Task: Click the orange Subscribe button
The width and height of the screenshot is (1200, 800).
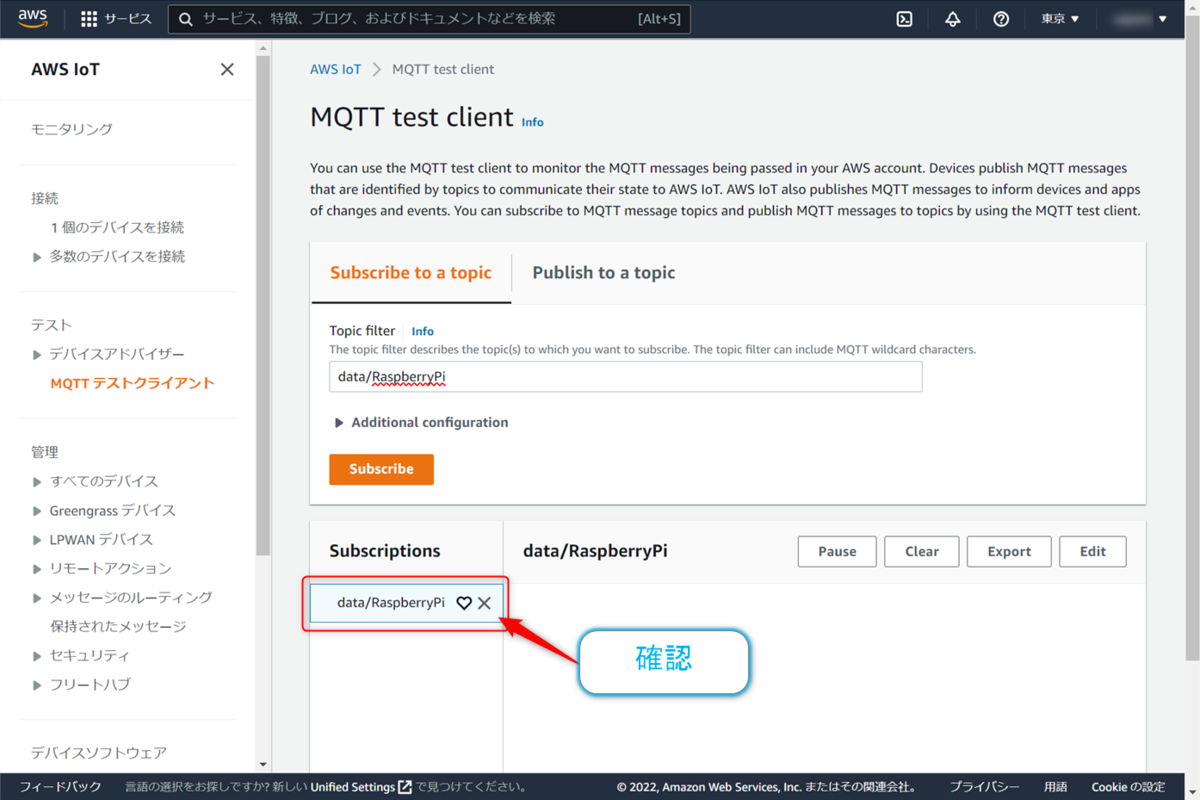Action: 381,469
